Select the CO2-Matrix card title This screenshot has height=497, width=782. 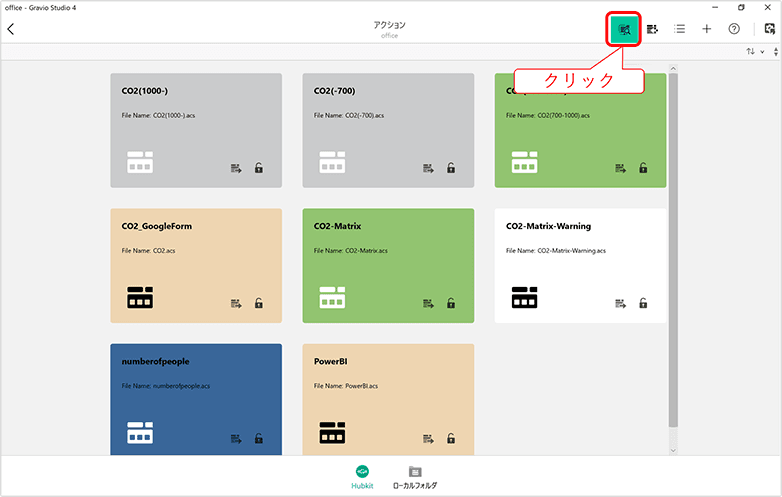(337, 226)
